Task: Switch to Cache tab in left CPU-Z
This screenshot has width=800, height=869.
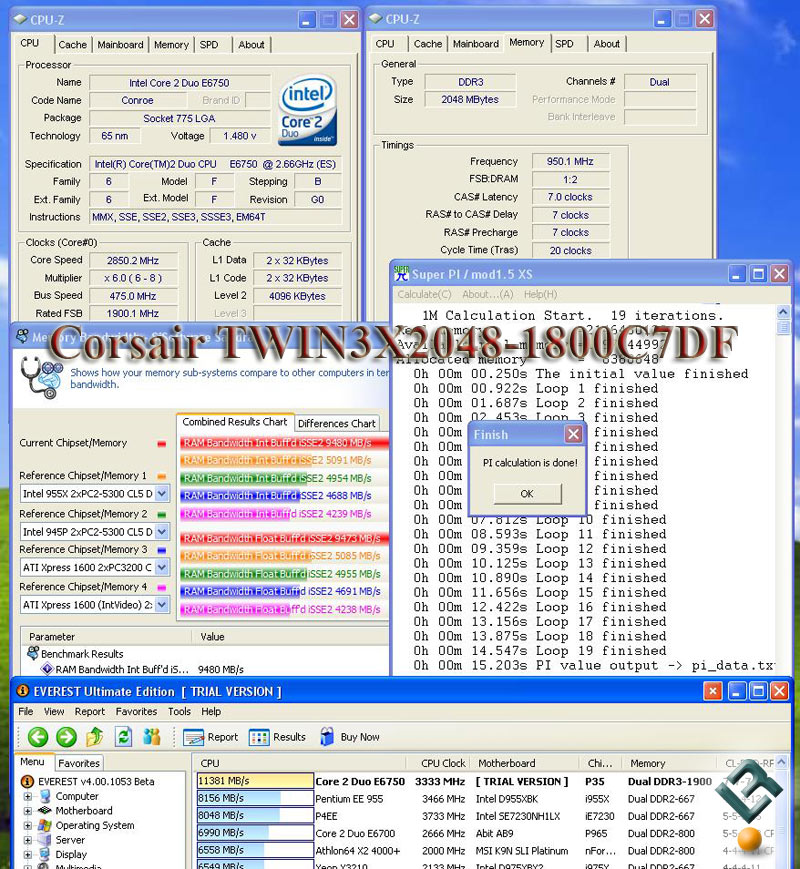Action: (73, 45)
